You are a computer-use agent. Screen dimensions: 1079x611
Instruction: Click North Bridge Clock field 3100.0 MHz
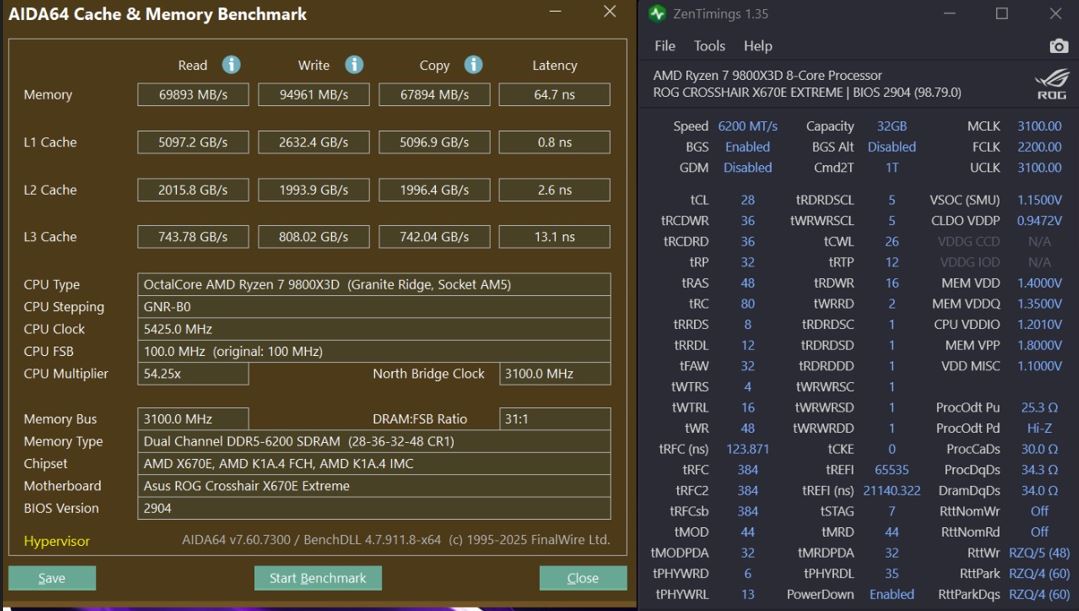pos(555,374)
